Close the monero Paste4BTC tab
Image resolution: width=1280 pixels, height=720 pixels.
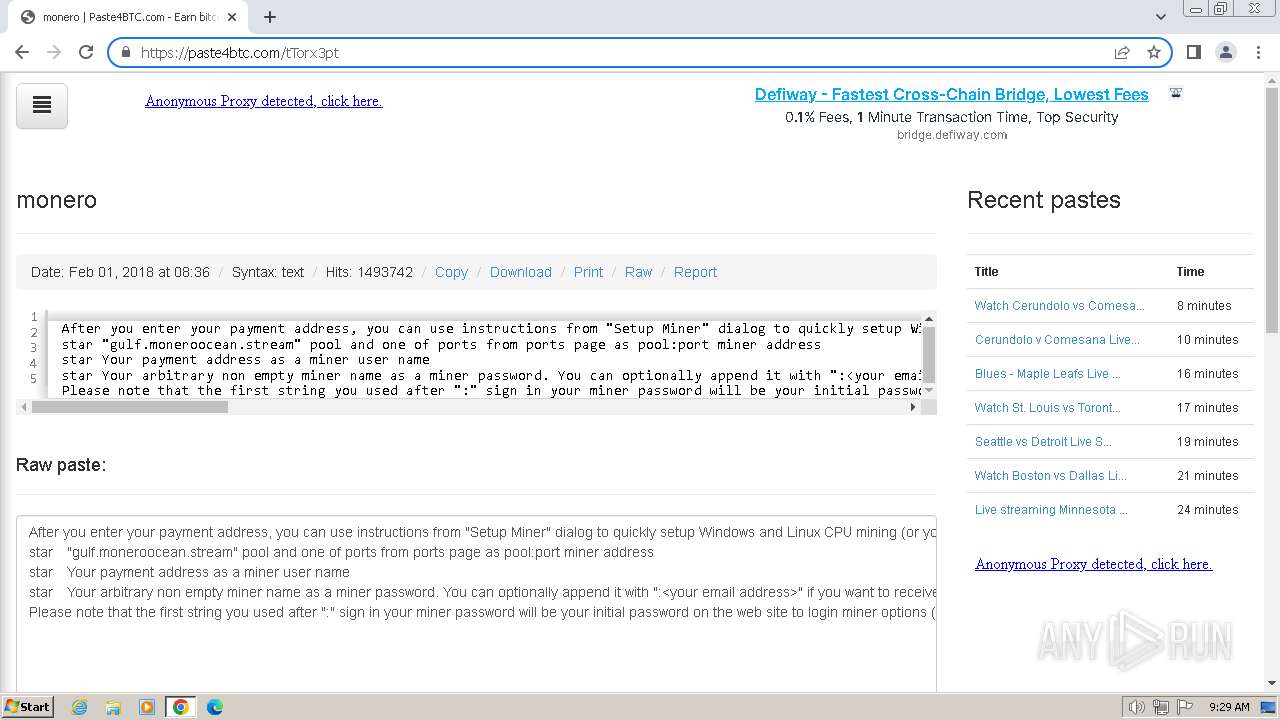coord(232,17)
